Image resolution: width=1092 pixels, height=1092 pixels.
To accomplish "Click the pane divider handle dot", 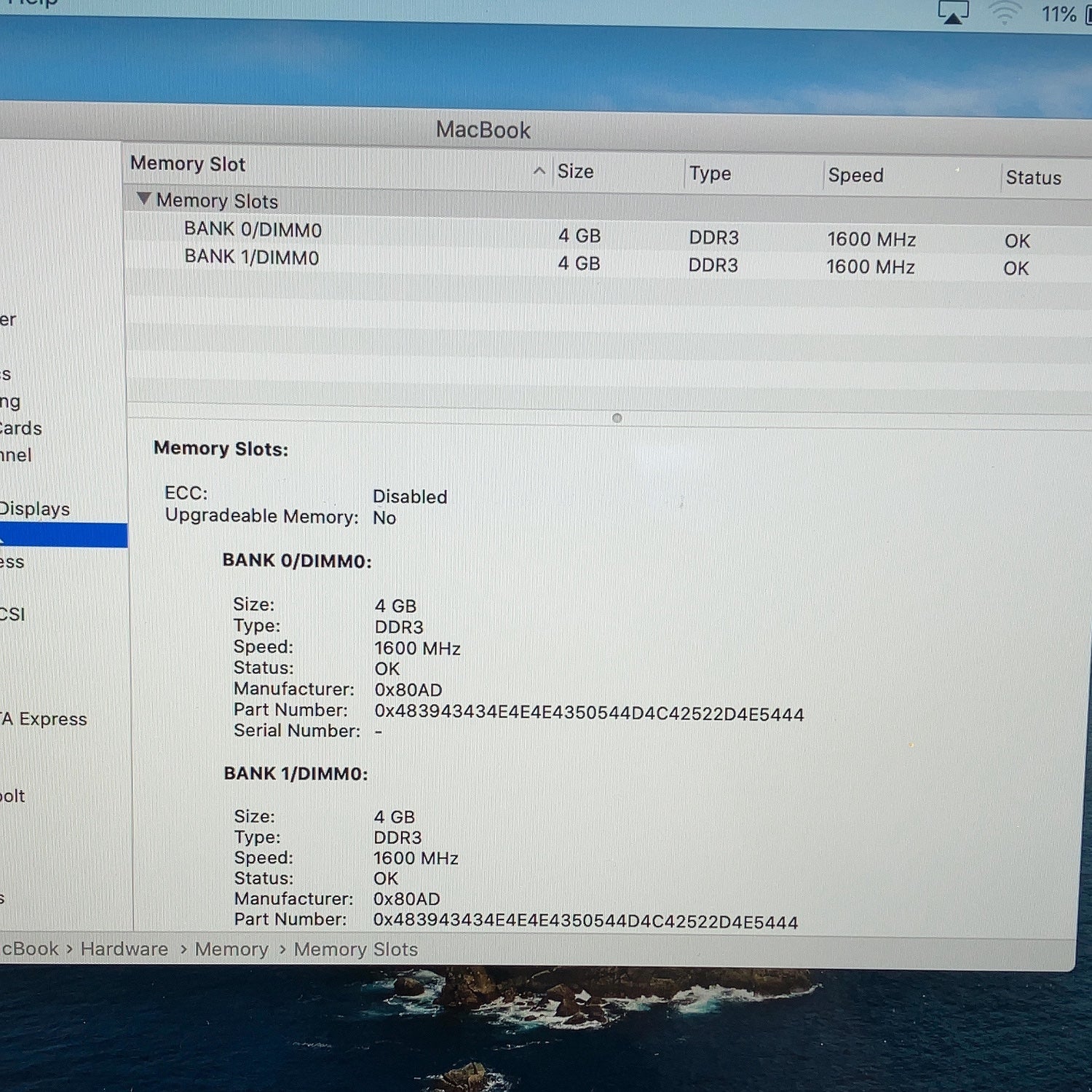I will click(x=617, y=418).
